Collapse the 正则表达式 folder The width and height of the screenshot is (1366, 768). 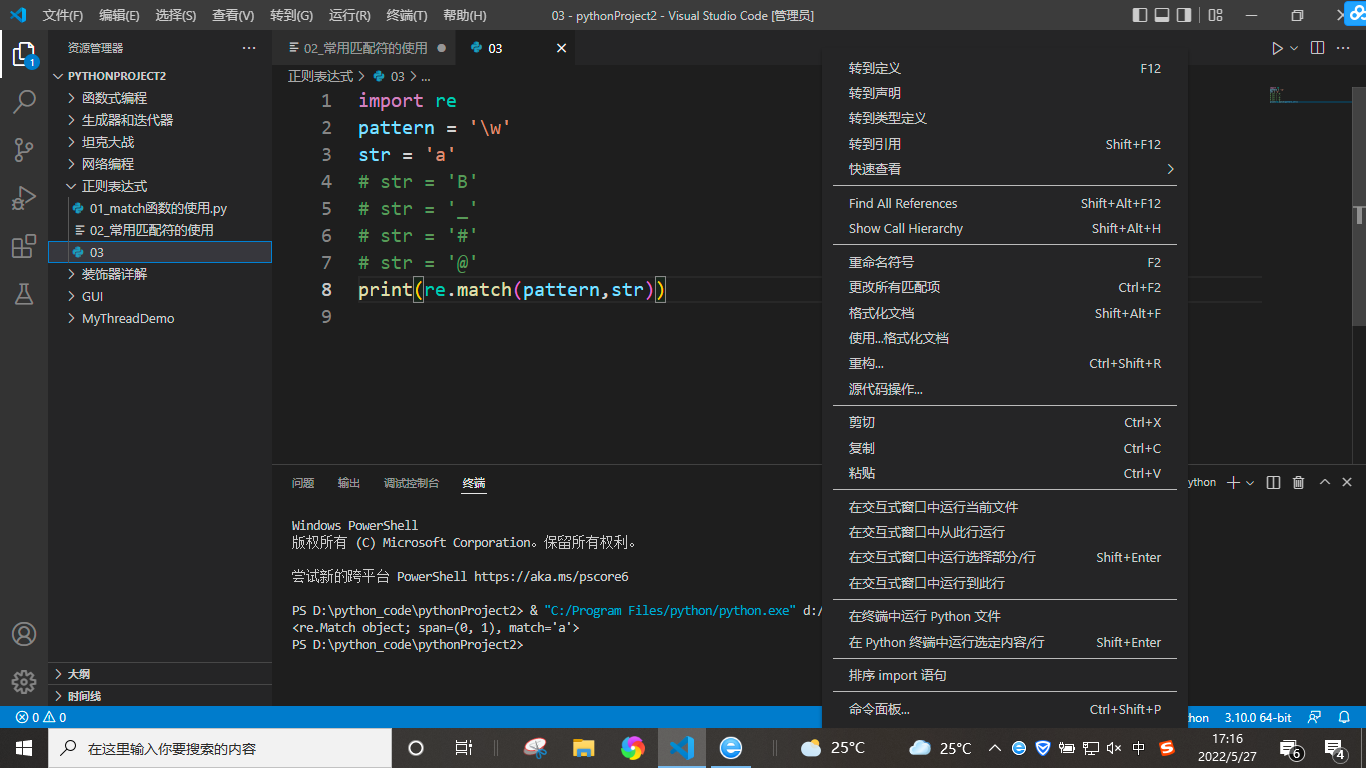pos(160,186)
